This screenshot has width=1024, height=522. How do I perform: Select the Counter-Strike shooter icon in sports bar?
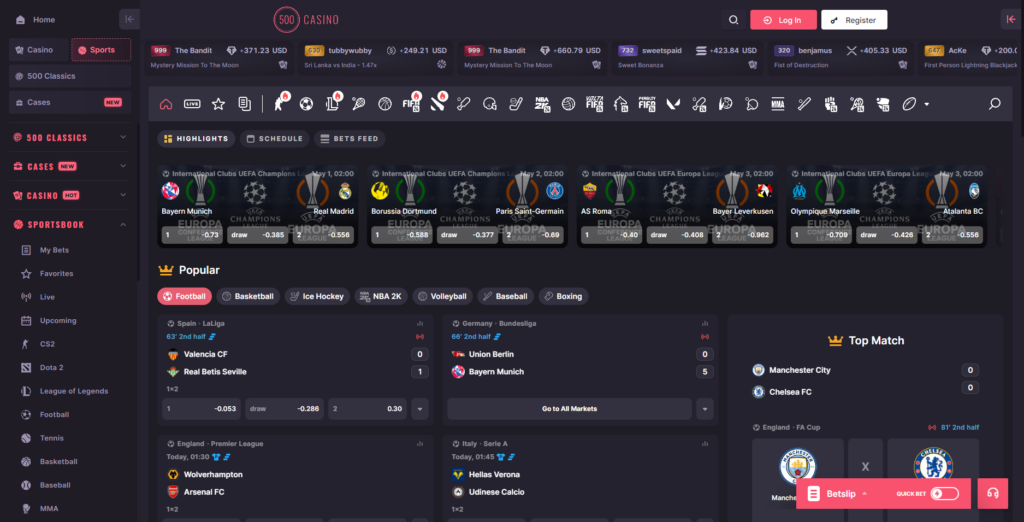281,103
